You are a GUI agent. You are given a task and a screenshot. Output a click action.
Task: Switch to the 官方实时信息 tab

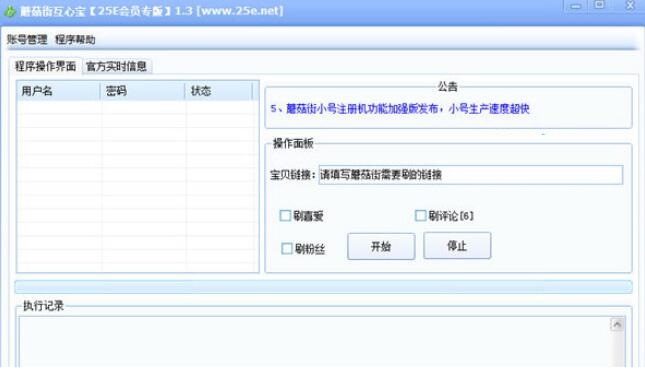pyautogui.click(x=117, y=66)
